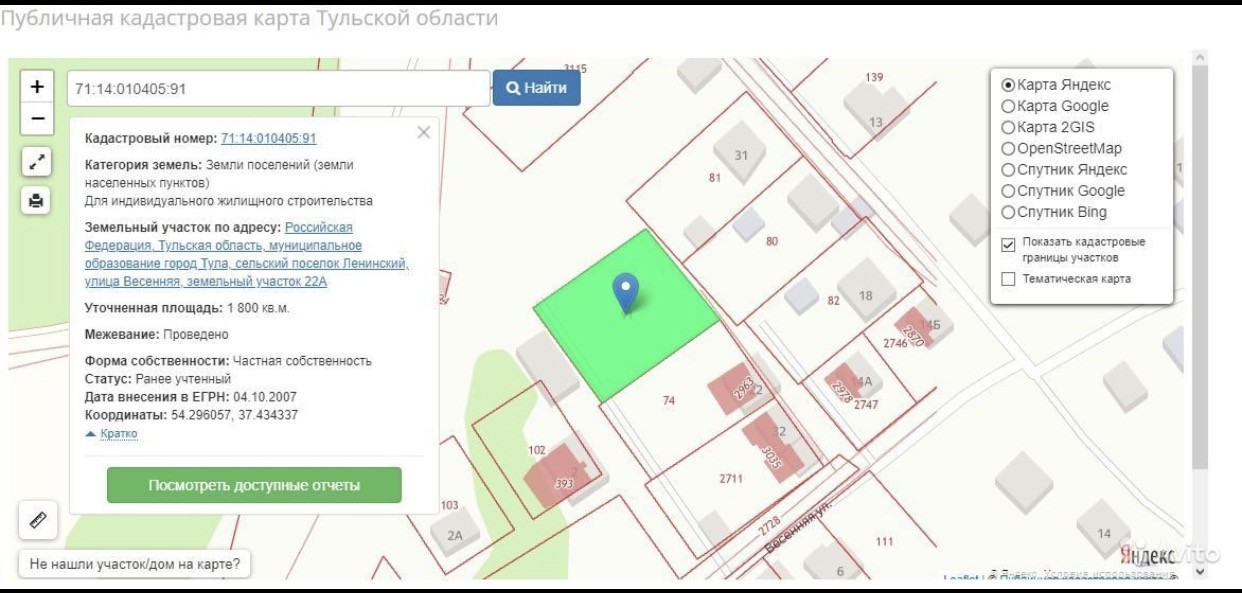
Task: Click the blue location marker pin
Action: coord(626,293)
